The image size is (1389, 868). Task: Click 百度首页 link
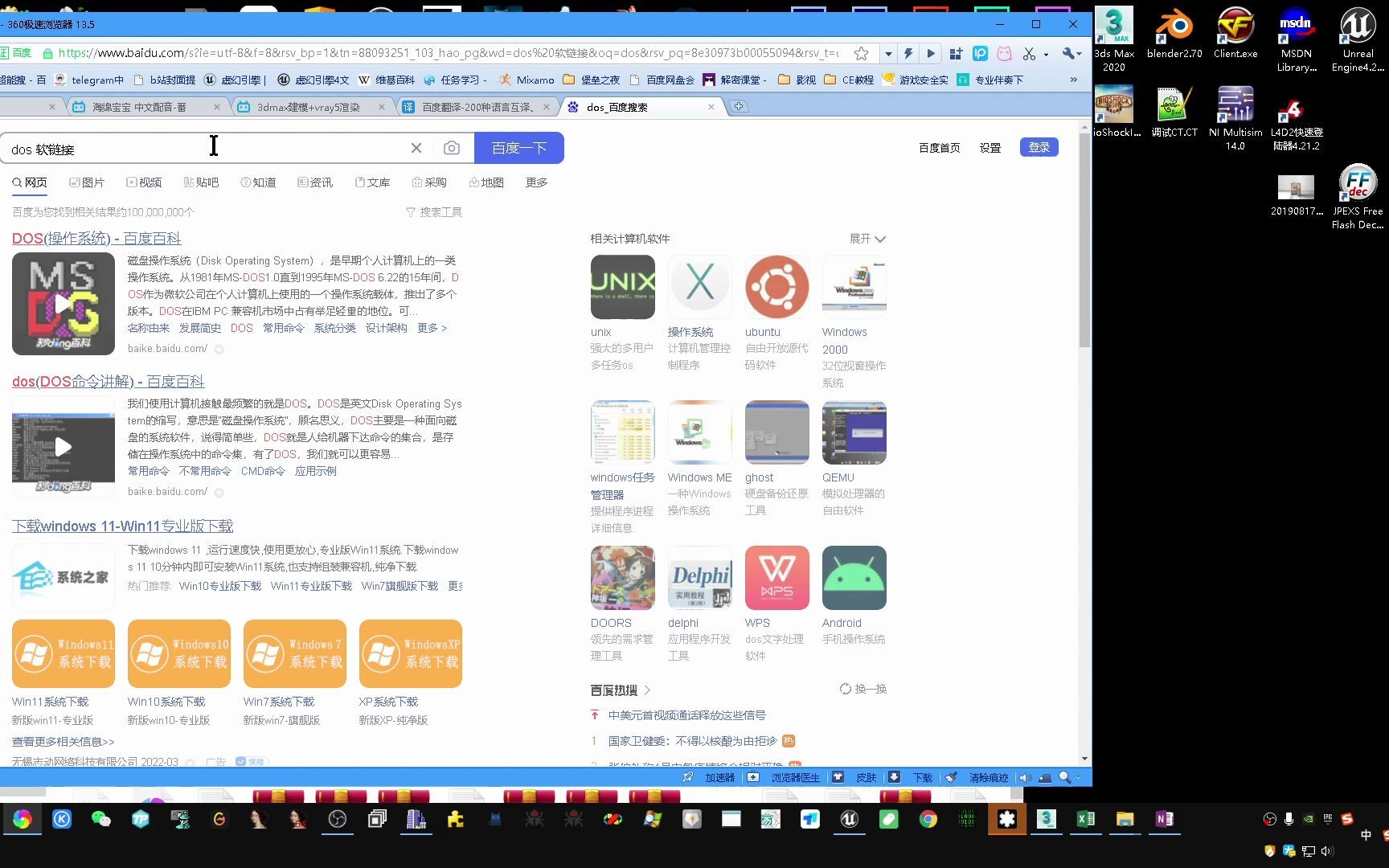click(940, 148)
